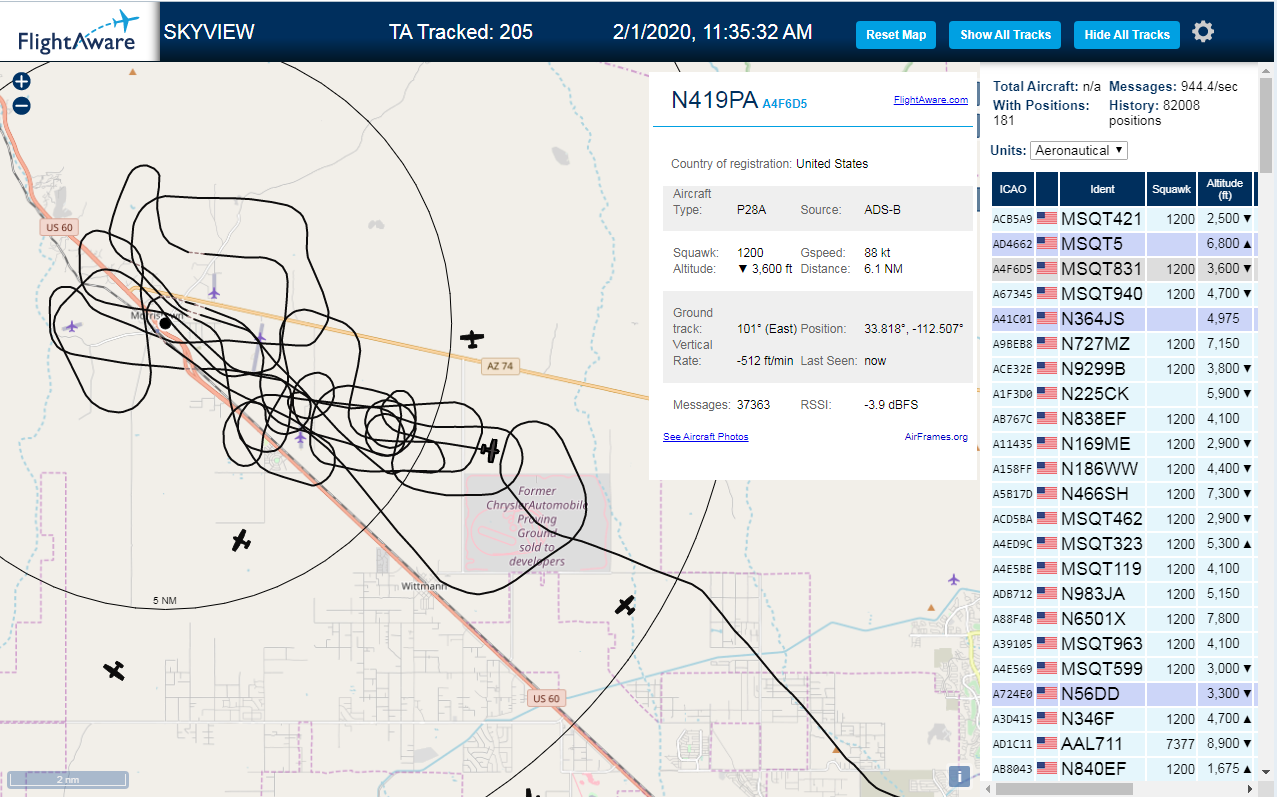Zoom in the map with plus button
The height and width of the screenshot is (797, 1277).
22,82
